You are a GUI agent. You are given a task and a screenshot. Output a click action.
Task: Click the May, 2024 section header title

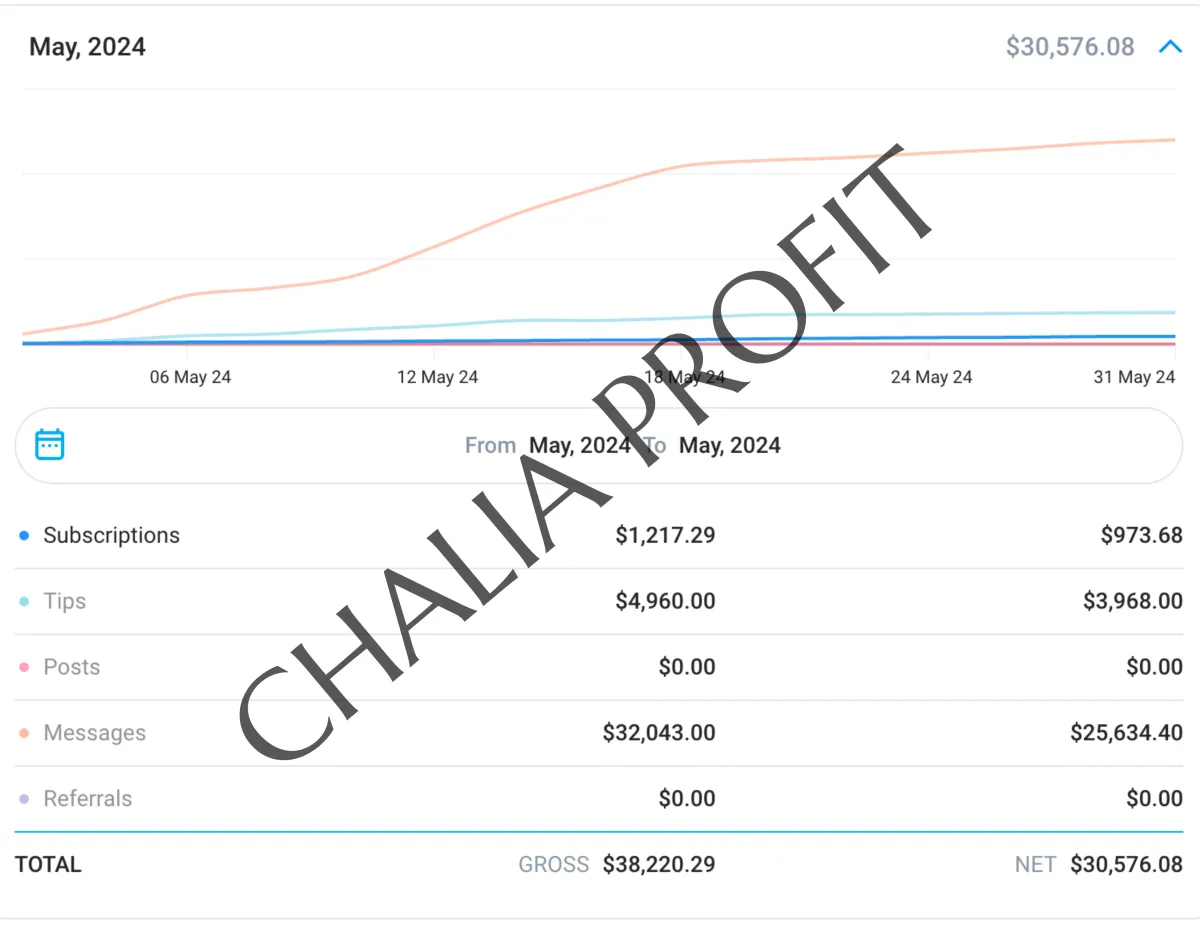(87, 47)
